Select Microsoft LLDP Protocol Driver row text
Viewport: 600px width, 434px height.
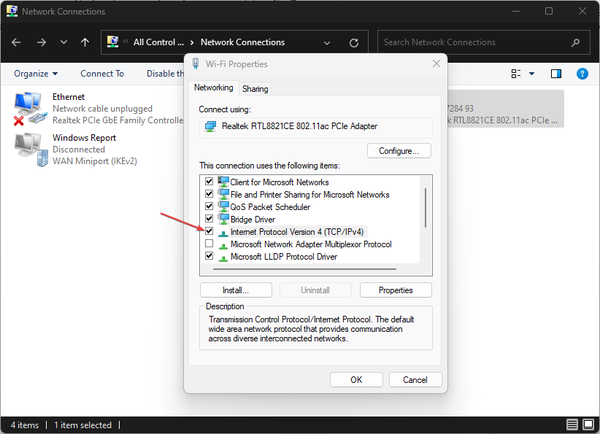coord(284,257)
